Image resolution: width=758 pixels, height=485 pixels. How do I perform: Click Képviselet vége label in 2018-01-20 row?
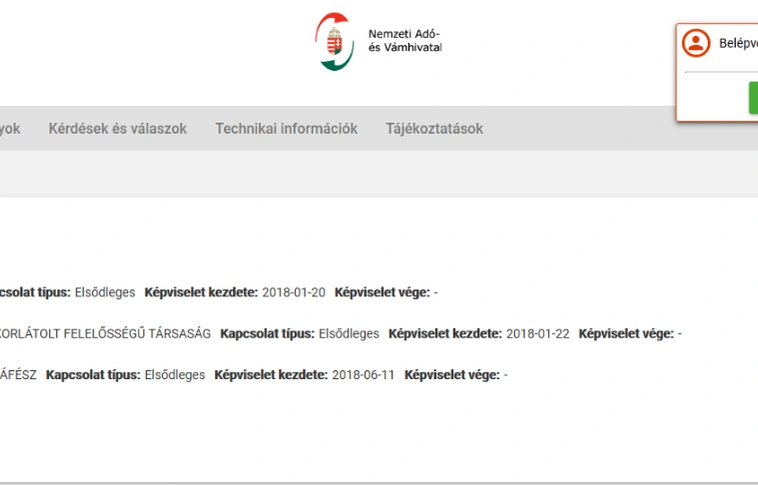[x=381, y=293]
